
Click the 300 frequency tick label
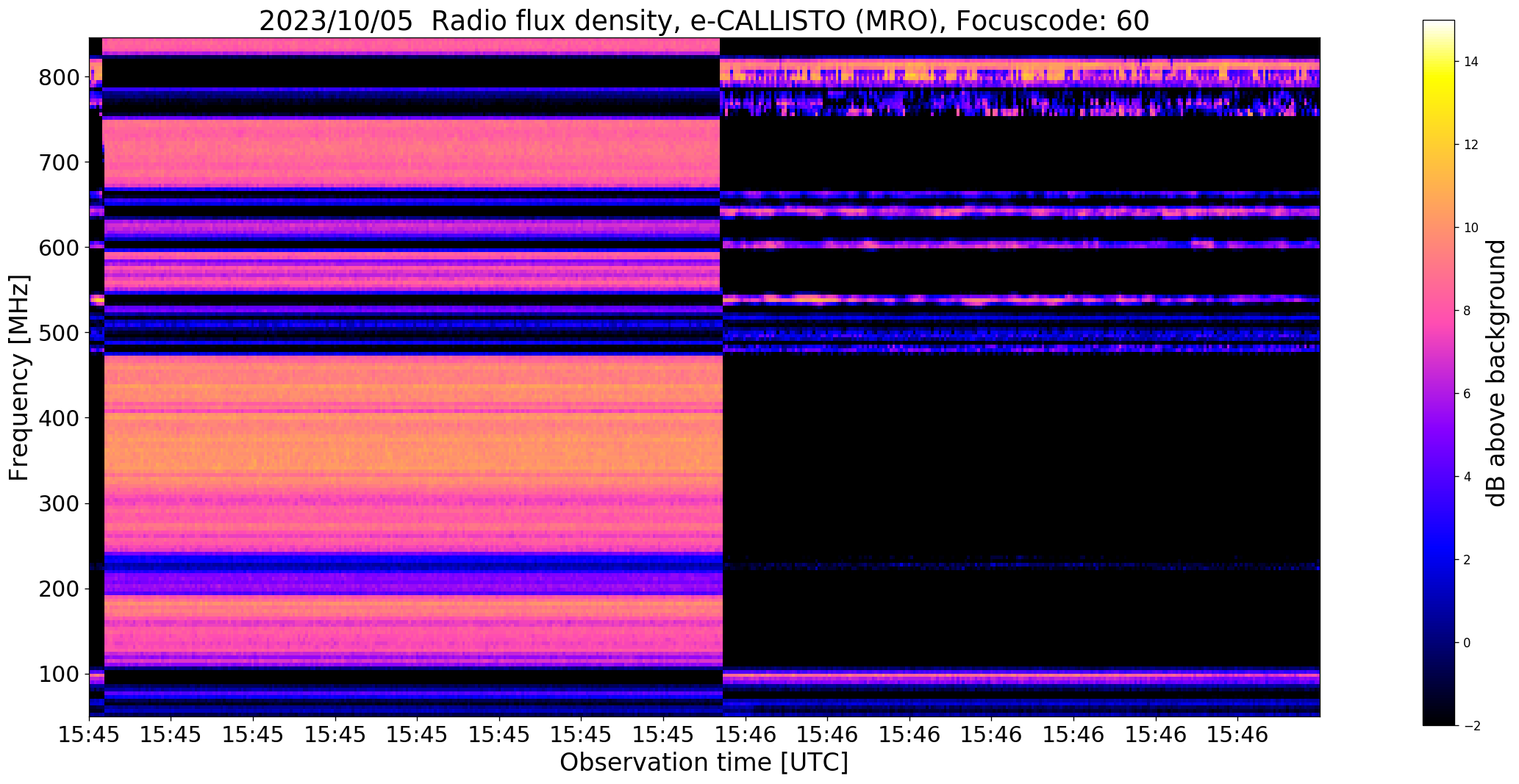click(x=60, y=503)
